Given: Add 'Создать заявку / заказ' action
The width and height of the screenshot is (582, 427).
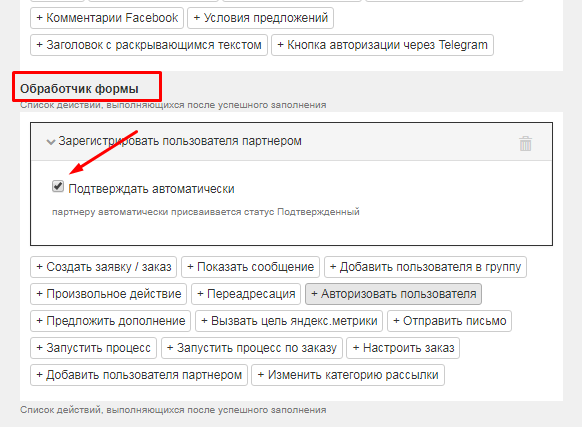Looking at the screenshot, I should coord(104,267).
